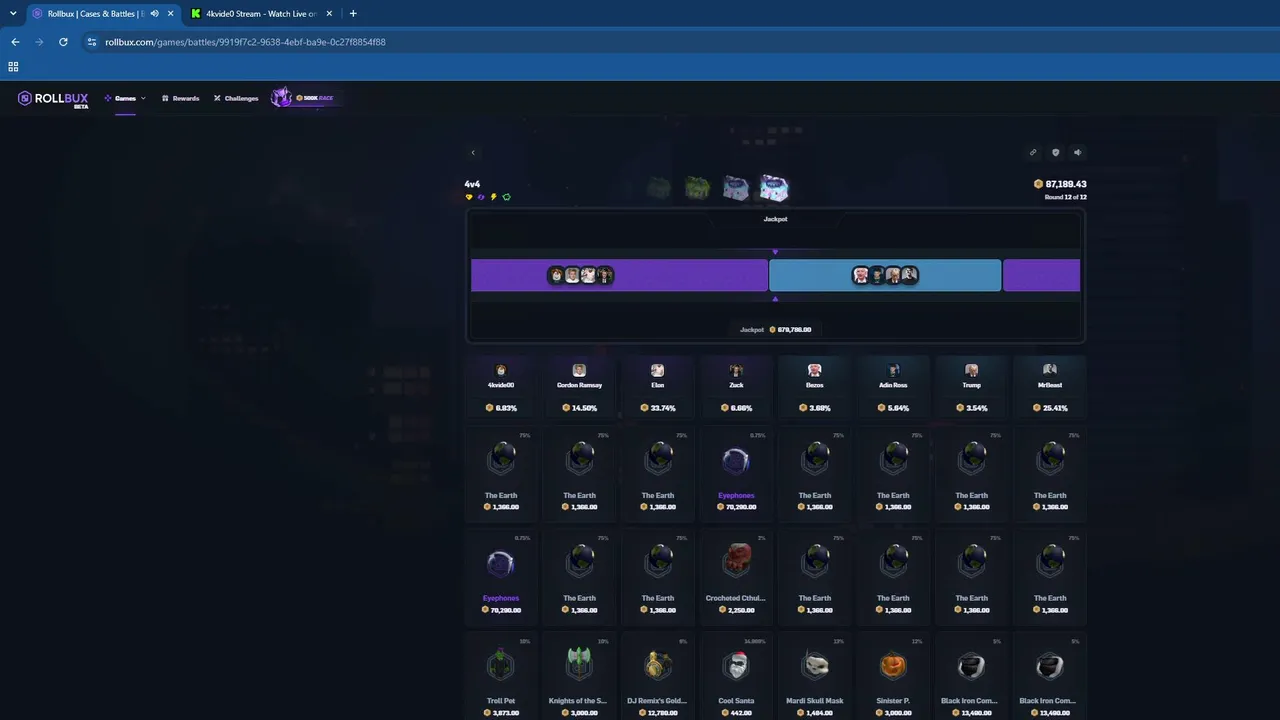Click the Cool Santa 442.00 price

[736, 712]
